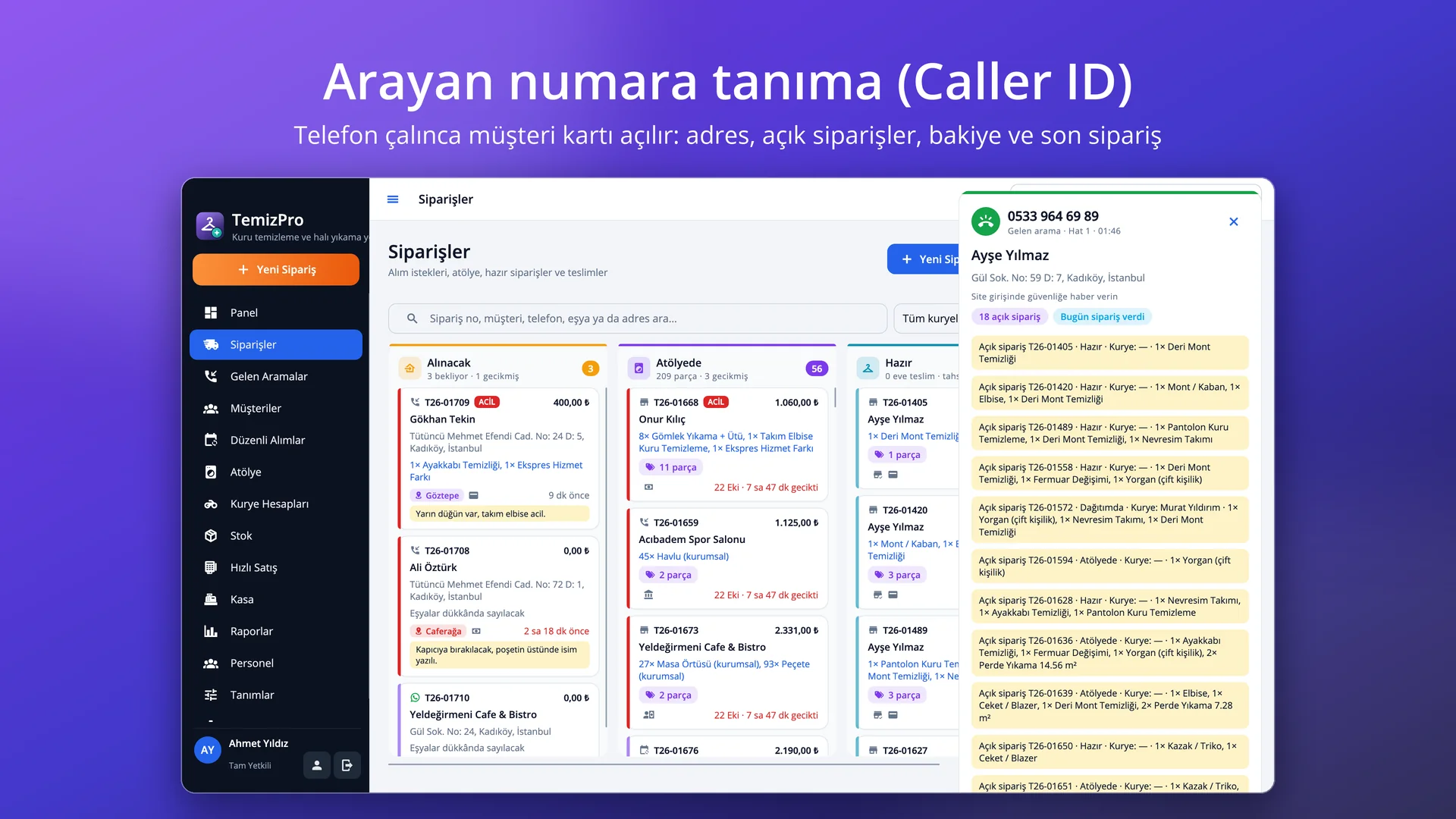Click the blue Yeni Sipariş button
Screen dimensions: 1456x819
pos(924,259)
